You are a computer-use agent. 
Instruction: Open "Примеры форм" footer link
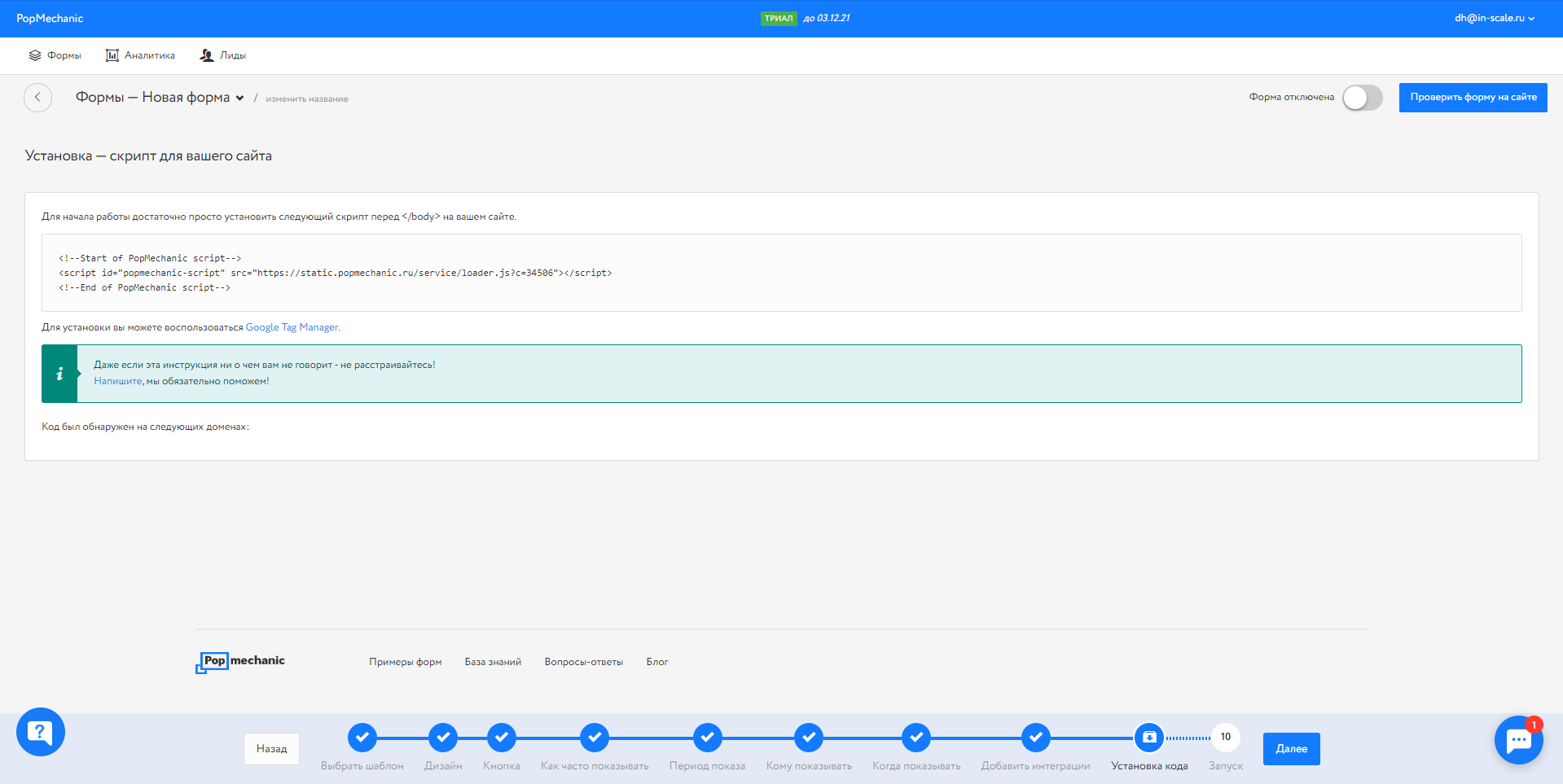(406, 662)
